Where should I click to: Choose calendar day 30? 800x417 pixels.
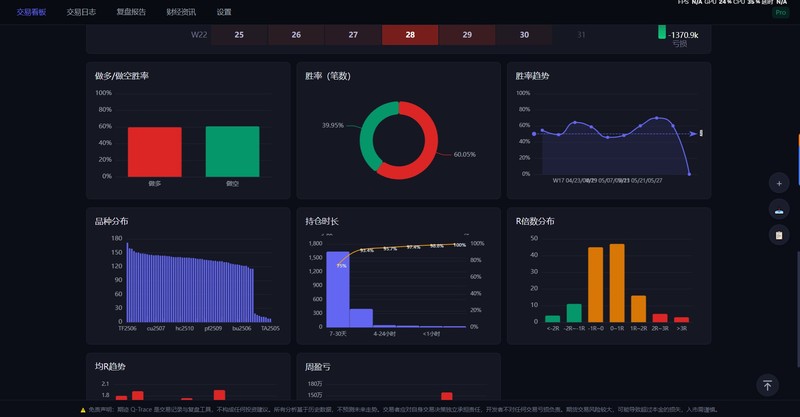coord(524,35)
